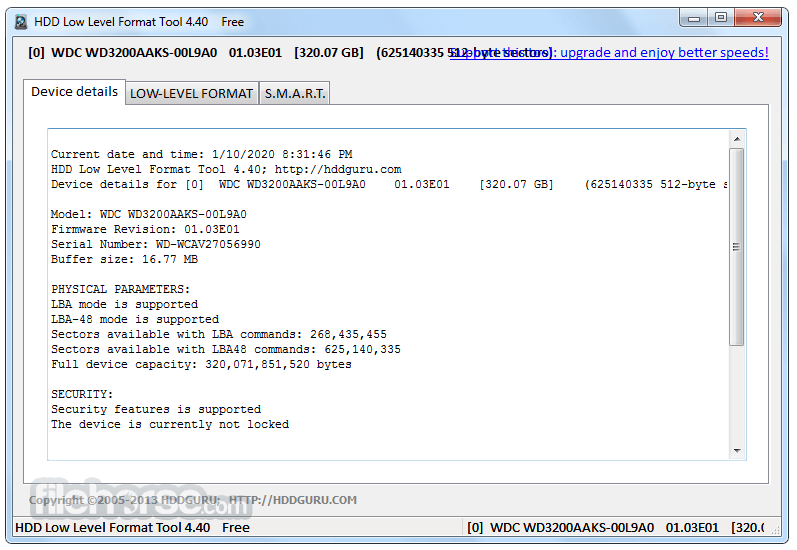Image resolution: width=797 pixels, height=550 pixels.
Task: Click the Device details for [0] line
Action: tap(389, 185)
